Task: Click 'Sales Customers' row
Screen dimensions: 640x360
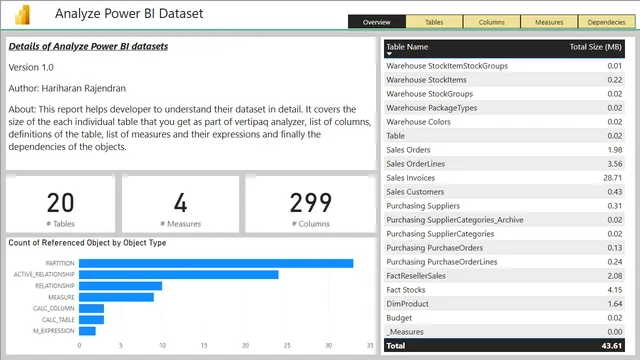Action: click(504, 191)
